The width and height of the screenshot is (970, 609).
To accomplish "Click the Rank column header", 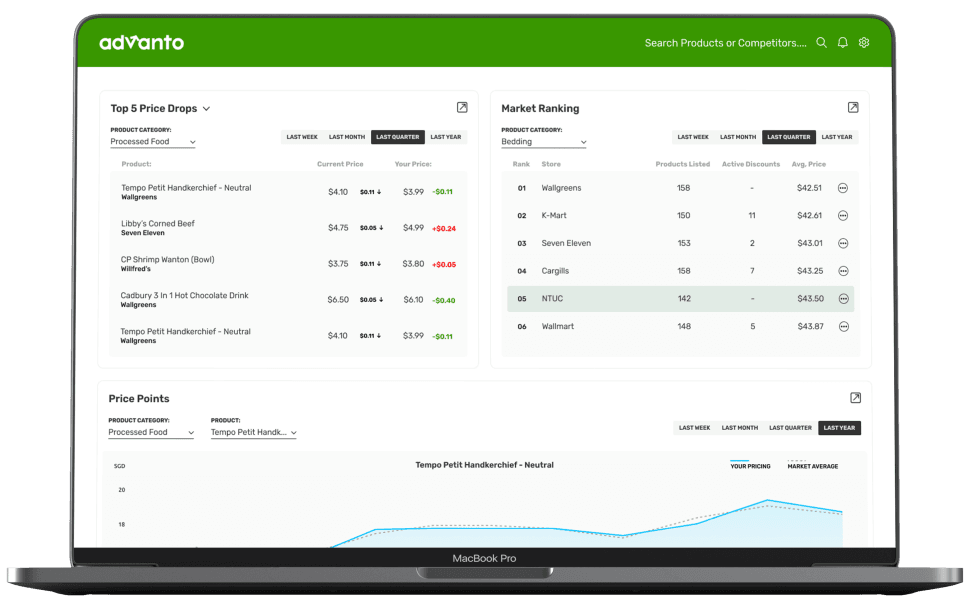I will 521,164.
